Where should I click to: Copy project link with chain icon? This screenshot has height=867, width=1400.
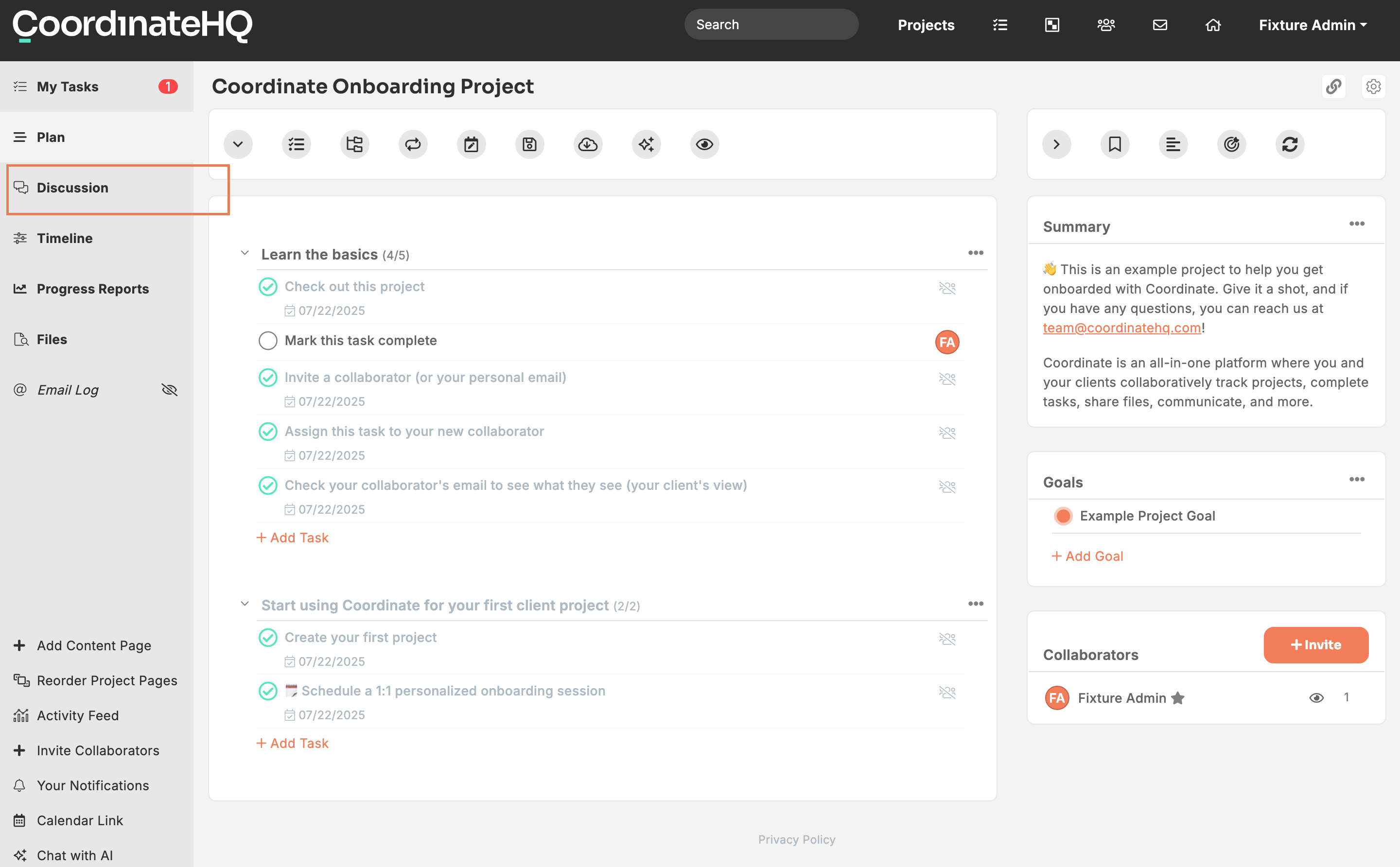pyautogui.click(x=1333, y=87)
